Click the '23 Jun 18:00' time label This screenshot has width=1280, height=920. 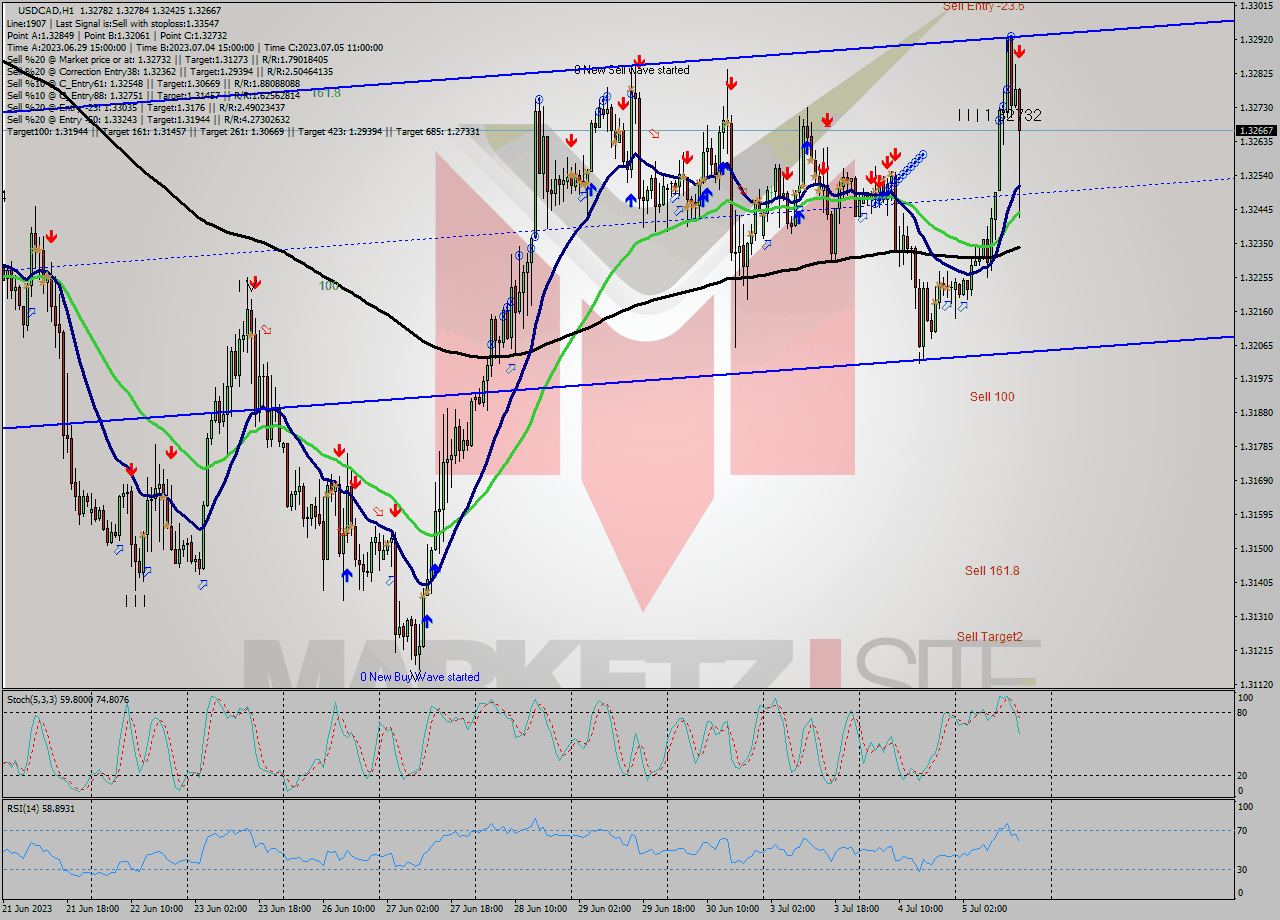click(x=286, y=909)
